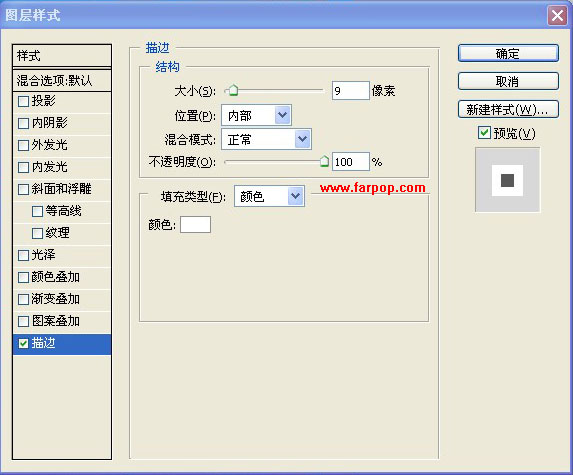Enable the 外发光 outer glow checkbox
This screenshot has width=573, height=475.
[x=23, y=145]
